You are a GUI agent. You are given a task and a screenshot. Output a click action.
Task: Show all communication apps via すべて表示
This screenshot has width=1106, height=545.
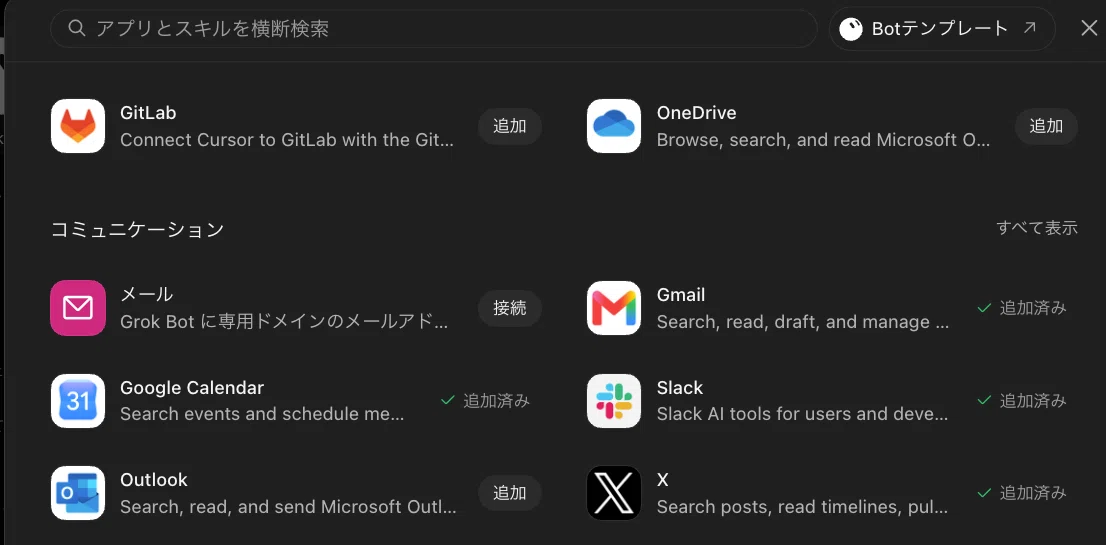tap(1037, 228)
